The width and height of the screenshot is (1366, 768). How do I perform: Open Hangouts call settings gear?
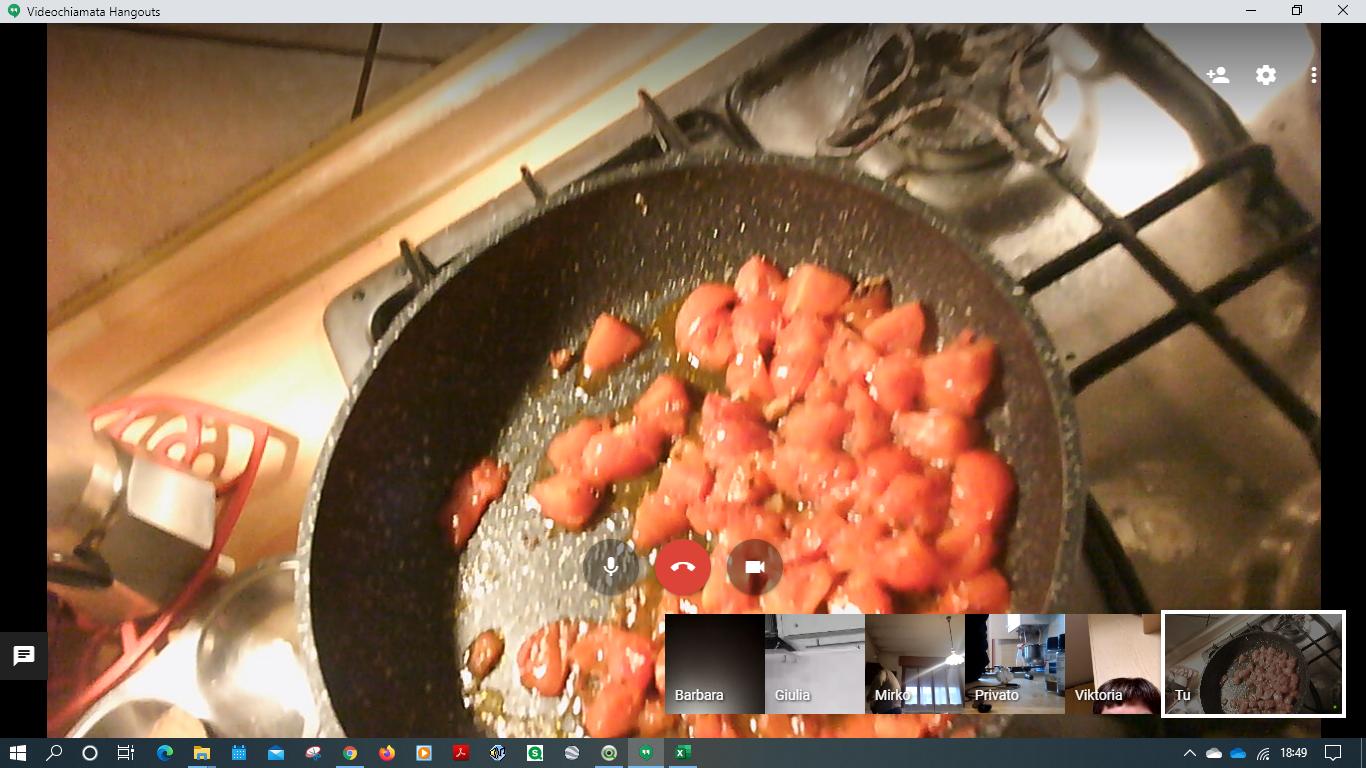pyautogui.click(x=1266, y=75)
